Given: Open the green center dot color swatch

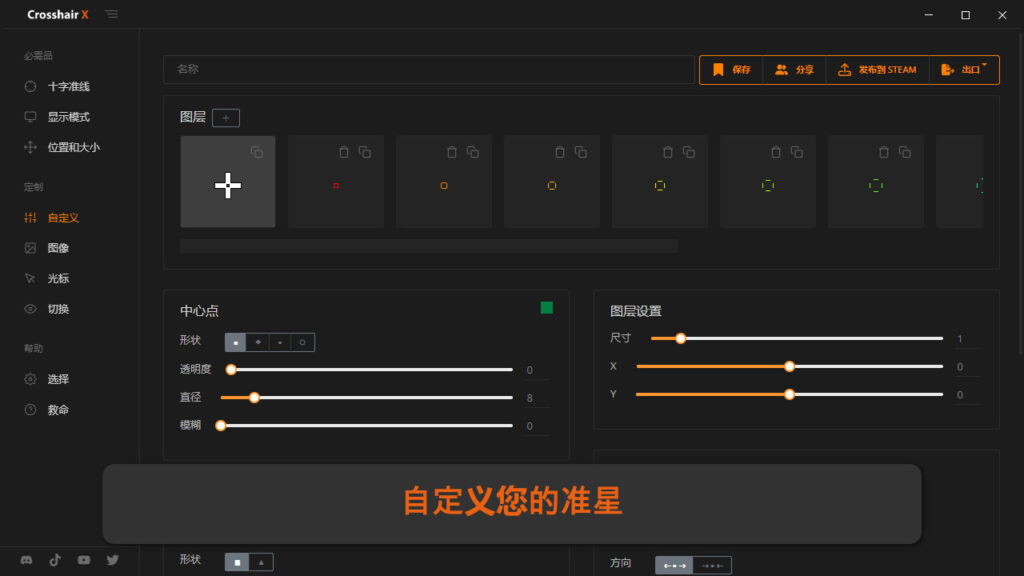Looking at the screenshot, I should [547, 308].
